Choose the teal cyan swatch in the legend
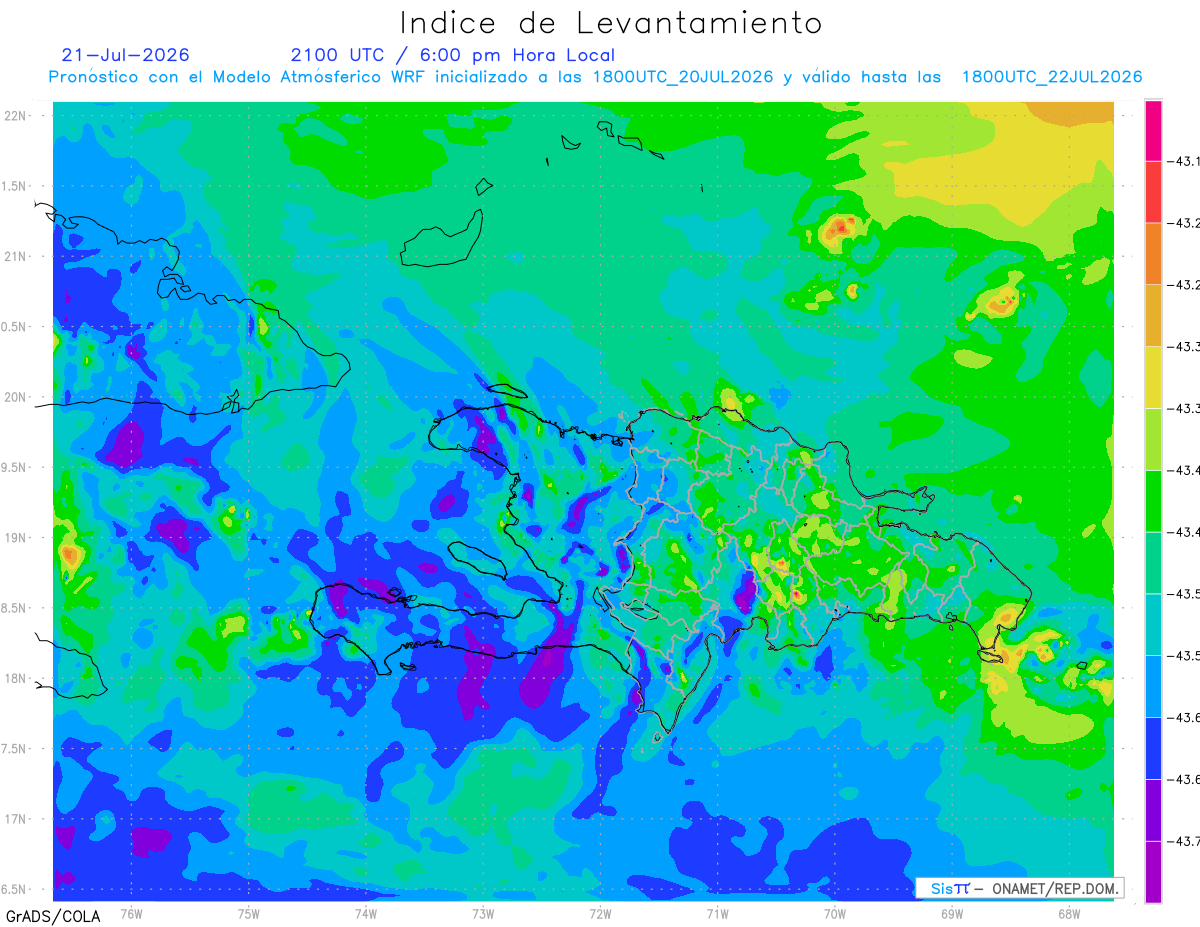The width and height of the screenshot is (1200, 927). click(1153, 625)
